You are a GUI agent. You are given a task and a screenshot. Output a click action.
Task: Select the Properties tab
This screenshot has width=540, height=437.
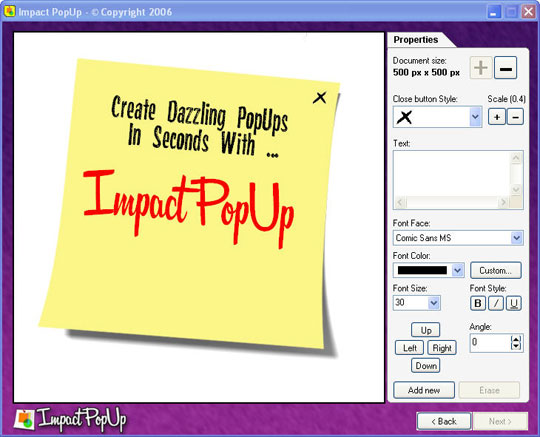(416, 40)
